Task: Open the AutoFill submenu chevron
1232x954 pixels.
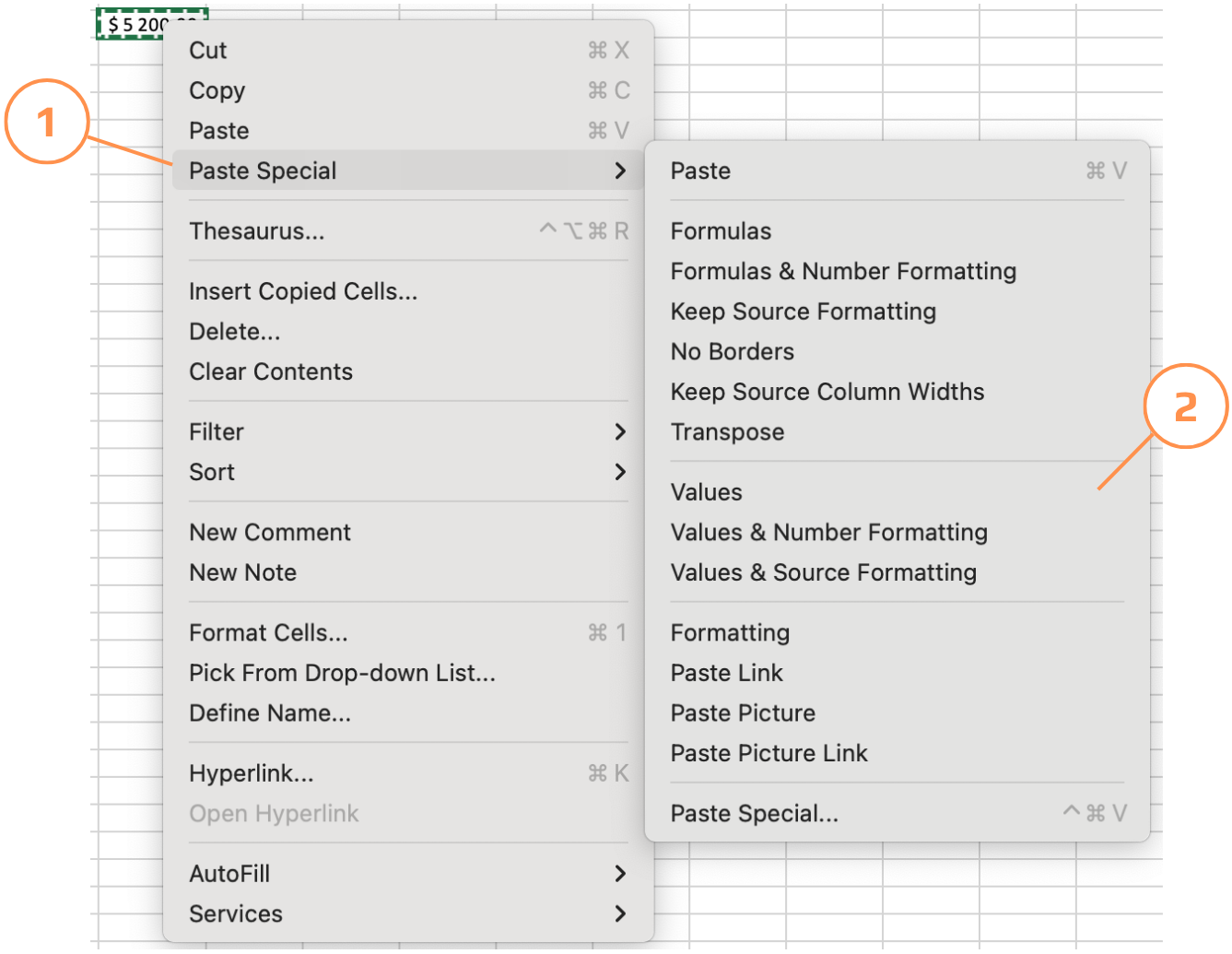Action: click(x=620, y=873)
